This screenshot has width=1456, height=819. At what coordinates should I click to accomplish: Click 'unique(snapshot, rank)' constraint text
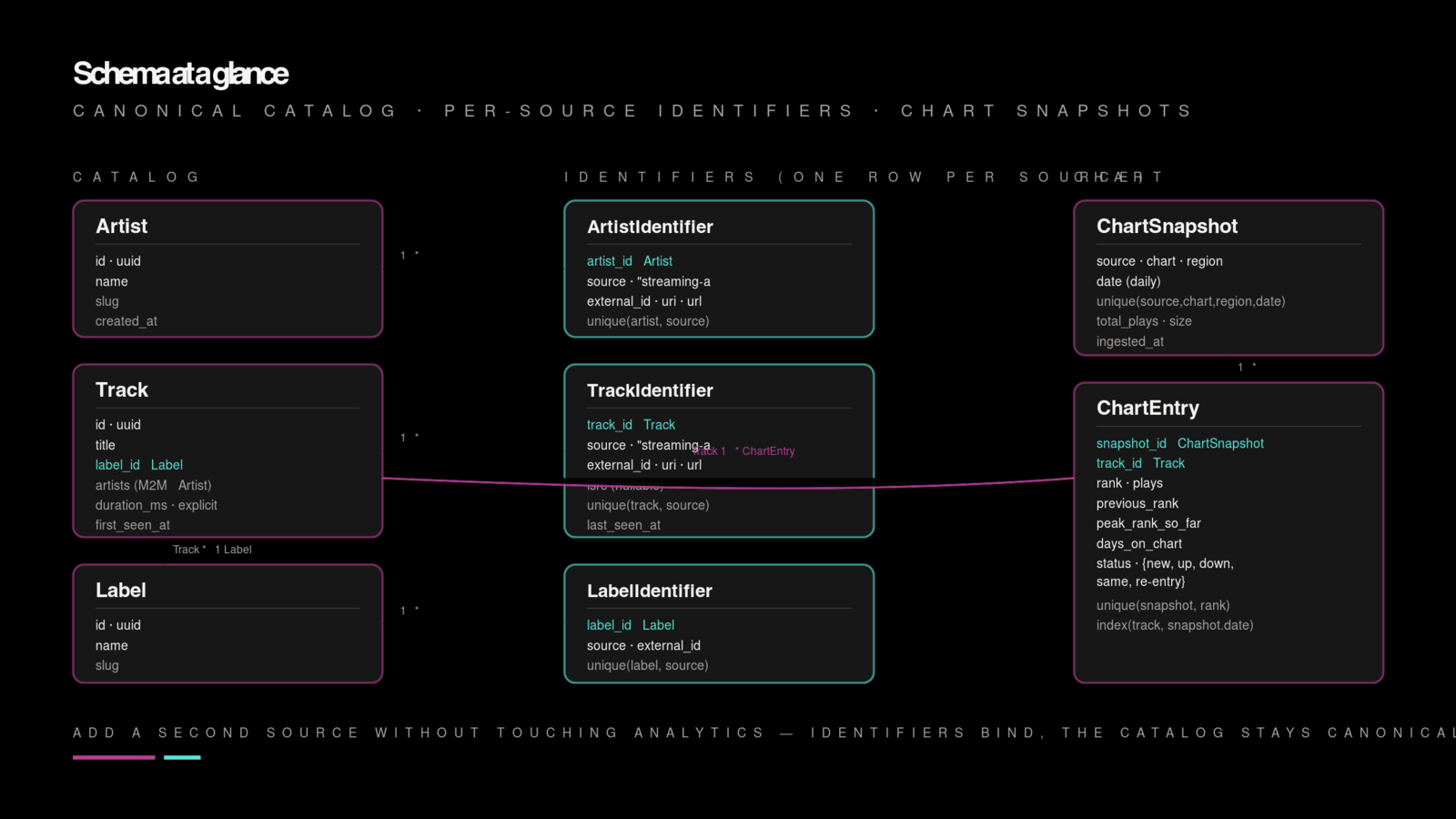(x=1163, y=605)
